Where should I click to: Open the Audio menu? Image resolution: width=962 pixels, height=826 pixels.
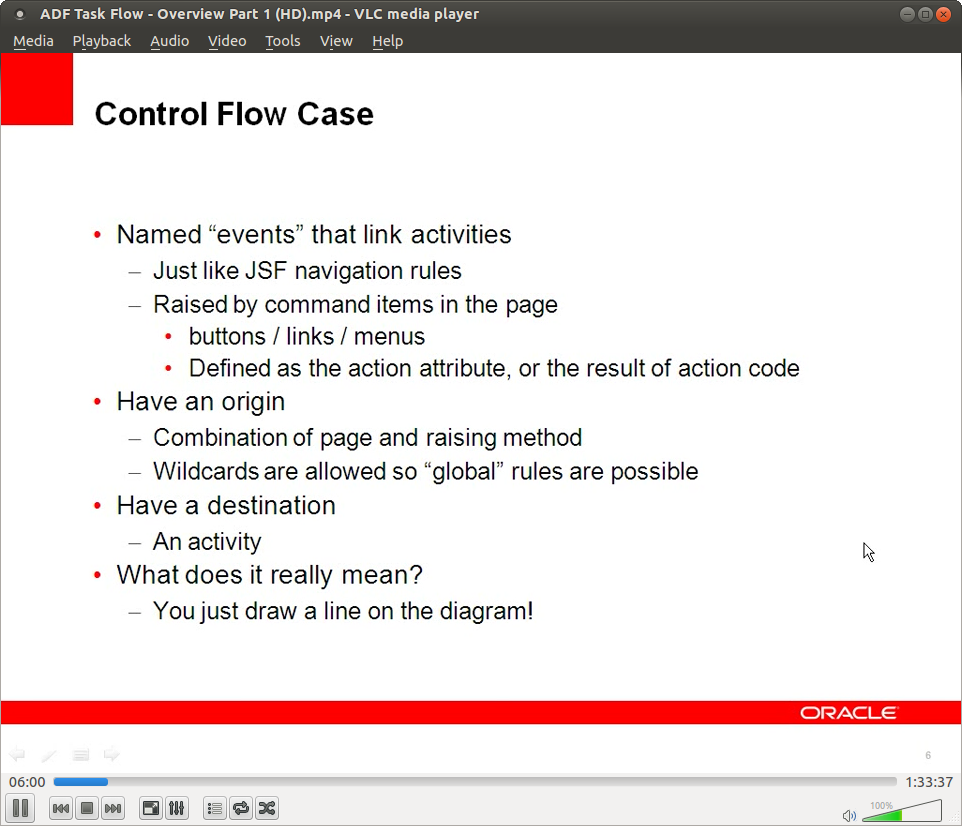(x=169, y=41)
